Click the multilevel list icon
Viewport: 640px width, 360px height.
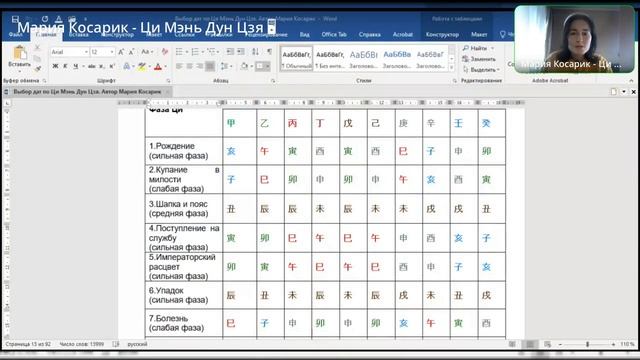(x=212, y=52)
